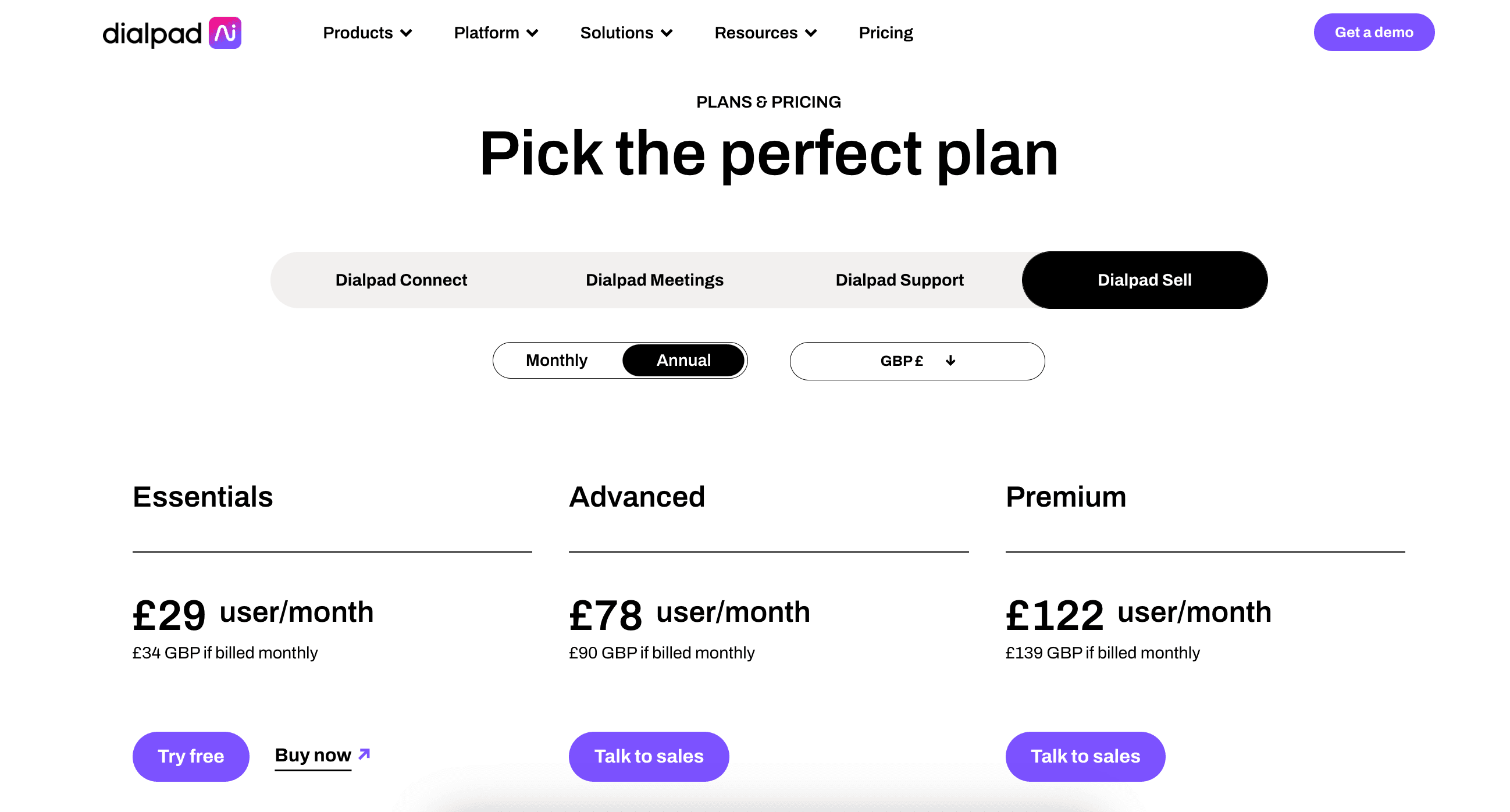Select Annual billing option

(x=683, y=360)
